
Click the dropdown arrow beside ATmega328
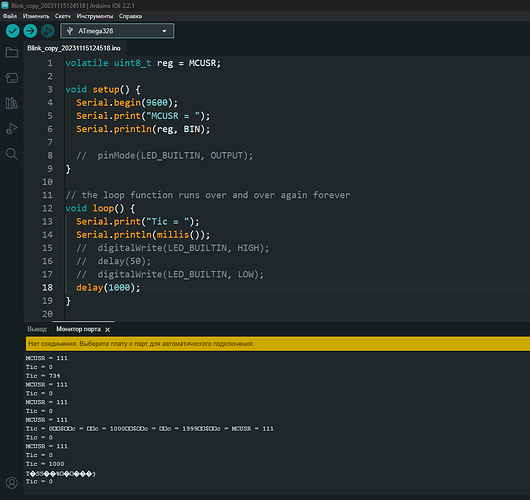coord(164,31)
